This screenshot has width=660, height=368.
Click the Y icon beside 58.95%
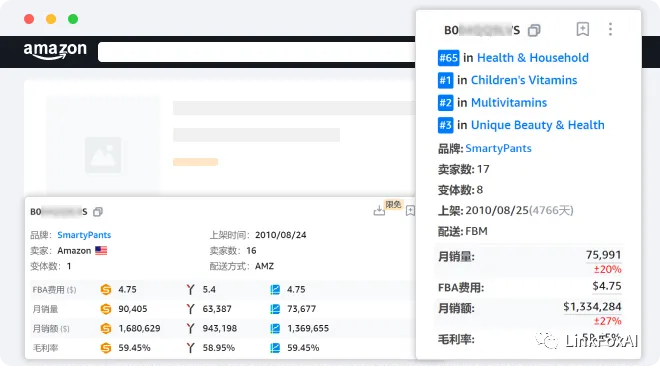point(191,348)
